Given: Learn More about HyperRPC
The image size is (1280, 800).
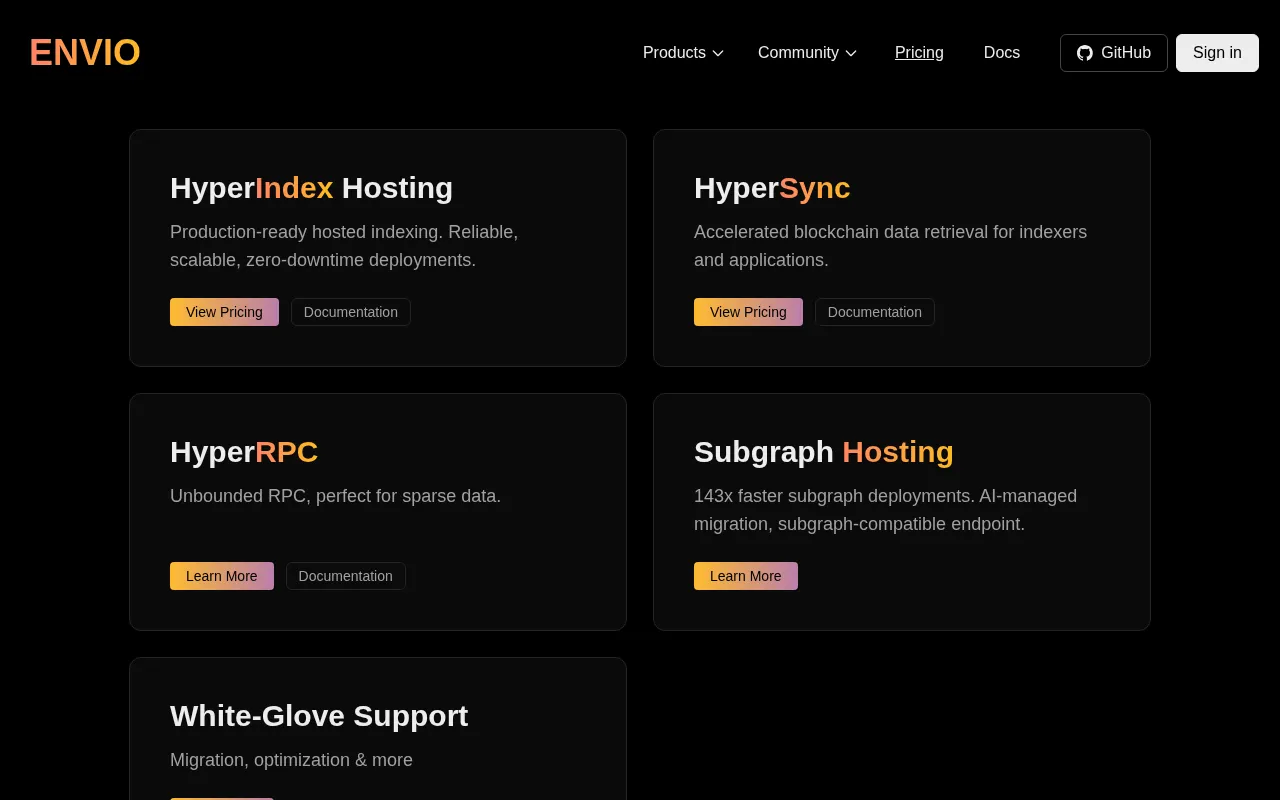Looking at the screenshot, I should [x=222, y=576].
